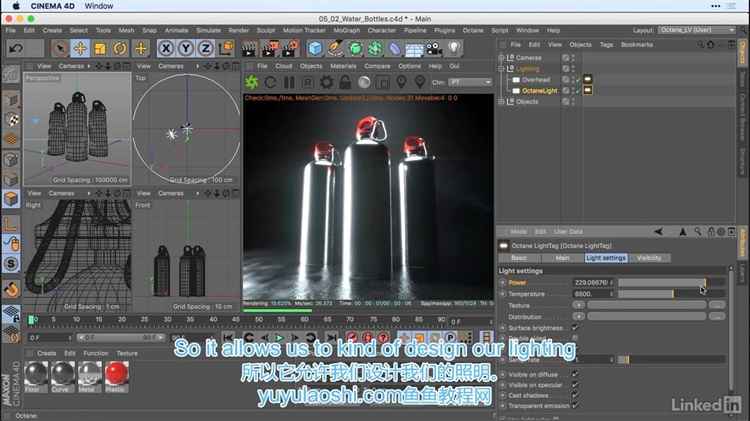Click the Temperature value field
Viewport: 750px width, 421px height.
coord(593,294)
